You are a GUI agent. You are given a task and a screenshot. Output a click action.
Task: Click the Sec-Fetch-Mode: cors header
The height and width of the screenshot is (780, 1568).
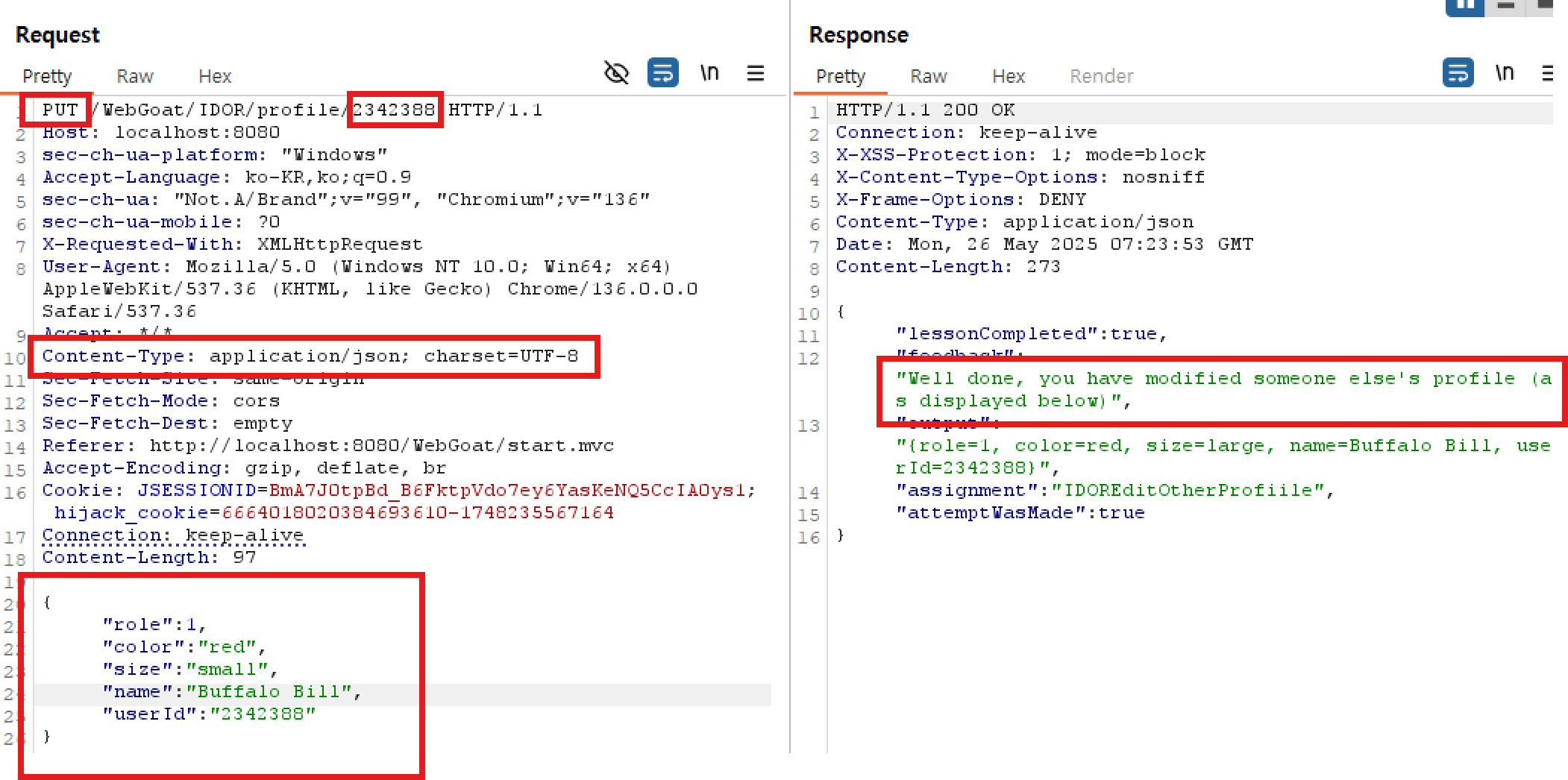(161, 400)
